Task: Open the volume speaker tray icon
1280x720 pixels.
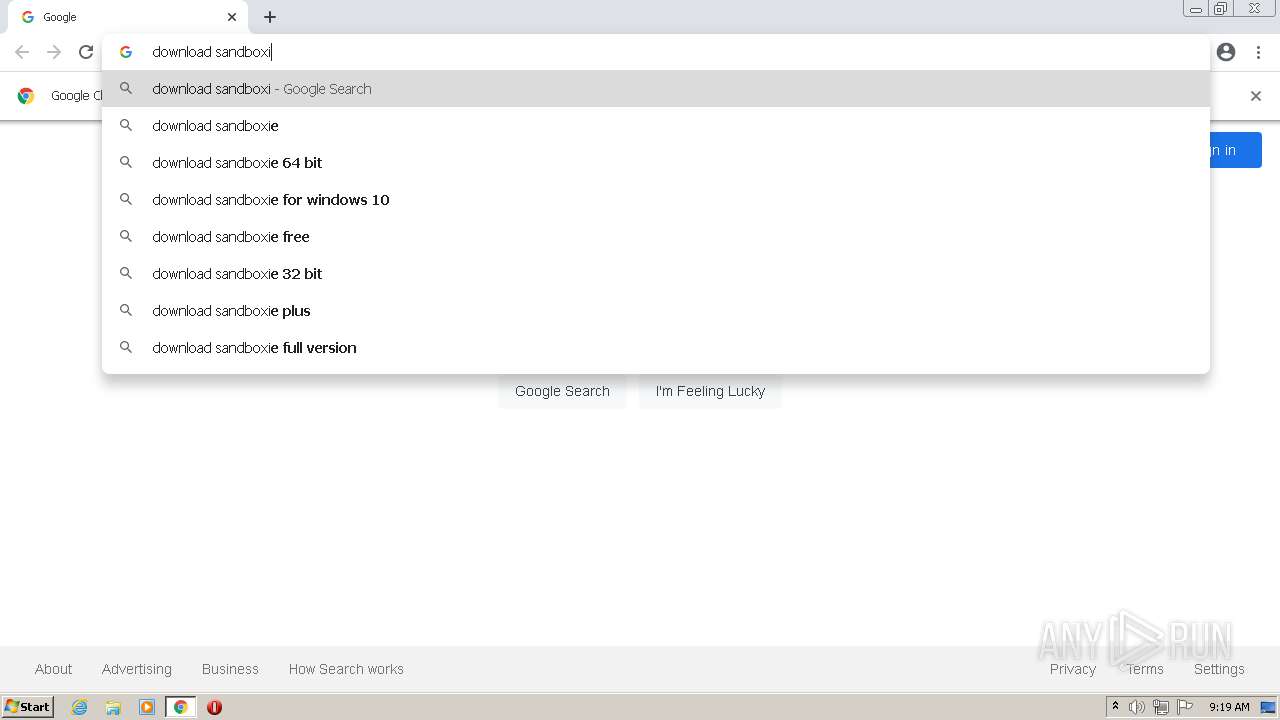Action: tap(1137, 707)
